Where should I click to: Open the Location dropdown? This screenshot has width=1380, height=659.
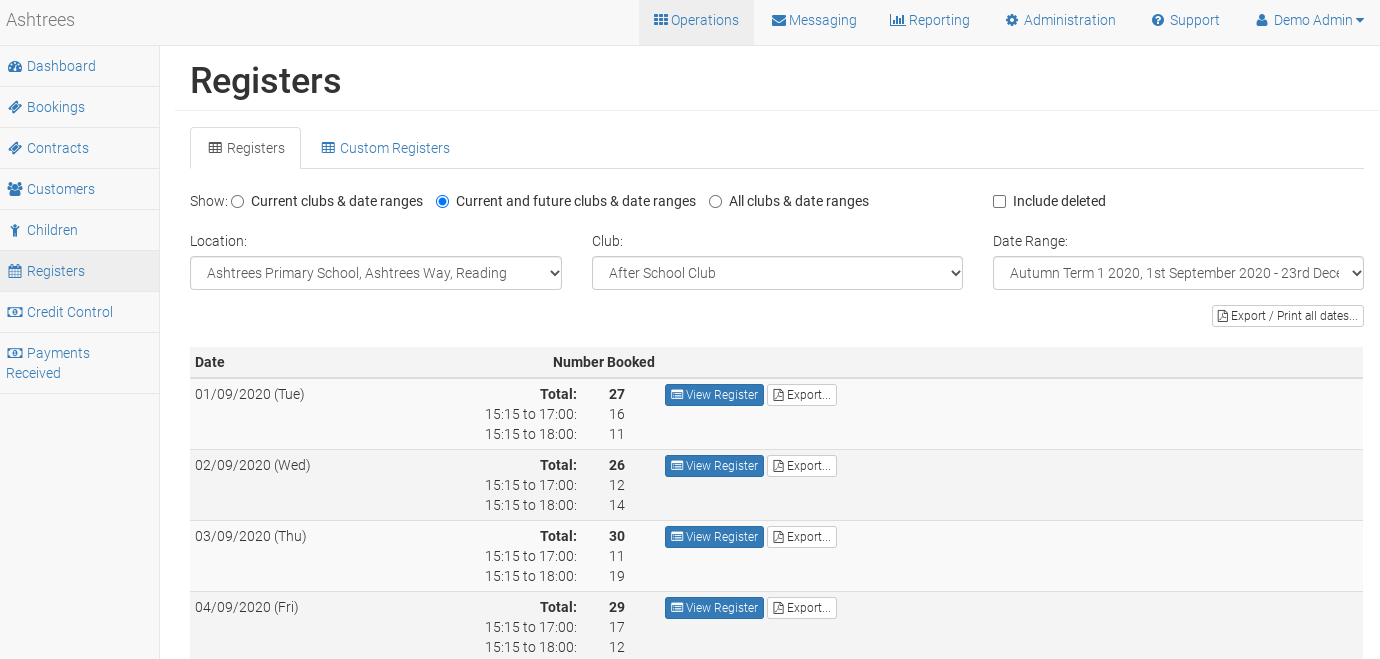click(x=376, y=273)
